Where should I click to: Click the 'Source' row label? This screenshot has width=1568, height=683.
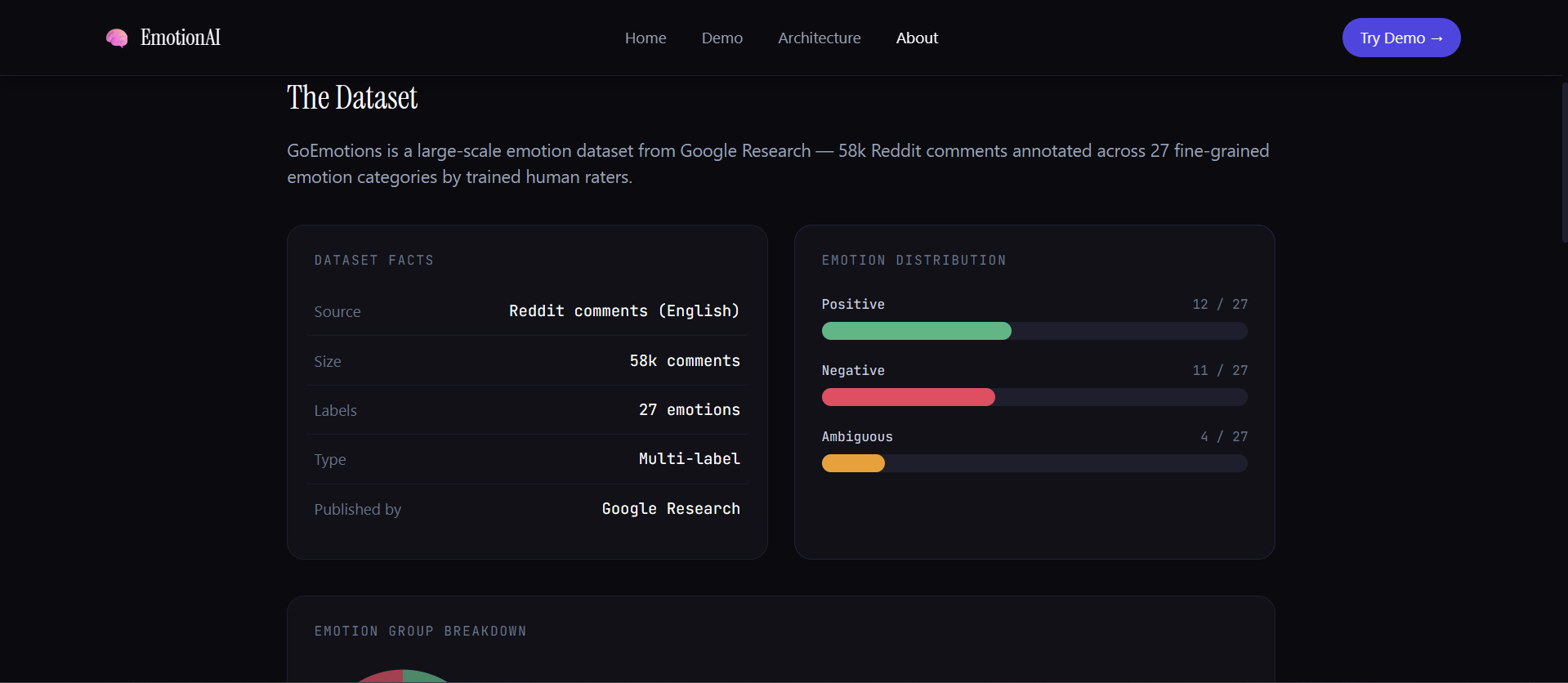(337, 311)
